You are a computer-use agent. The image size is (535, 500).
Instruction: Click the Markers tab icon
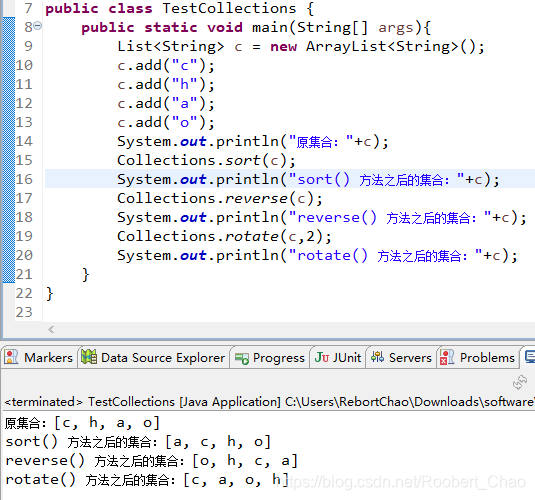[12, 357]
